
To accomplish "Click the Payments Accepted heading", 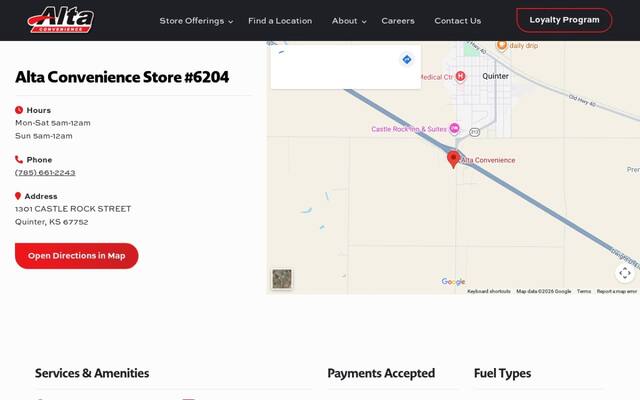I will (381, 373).
